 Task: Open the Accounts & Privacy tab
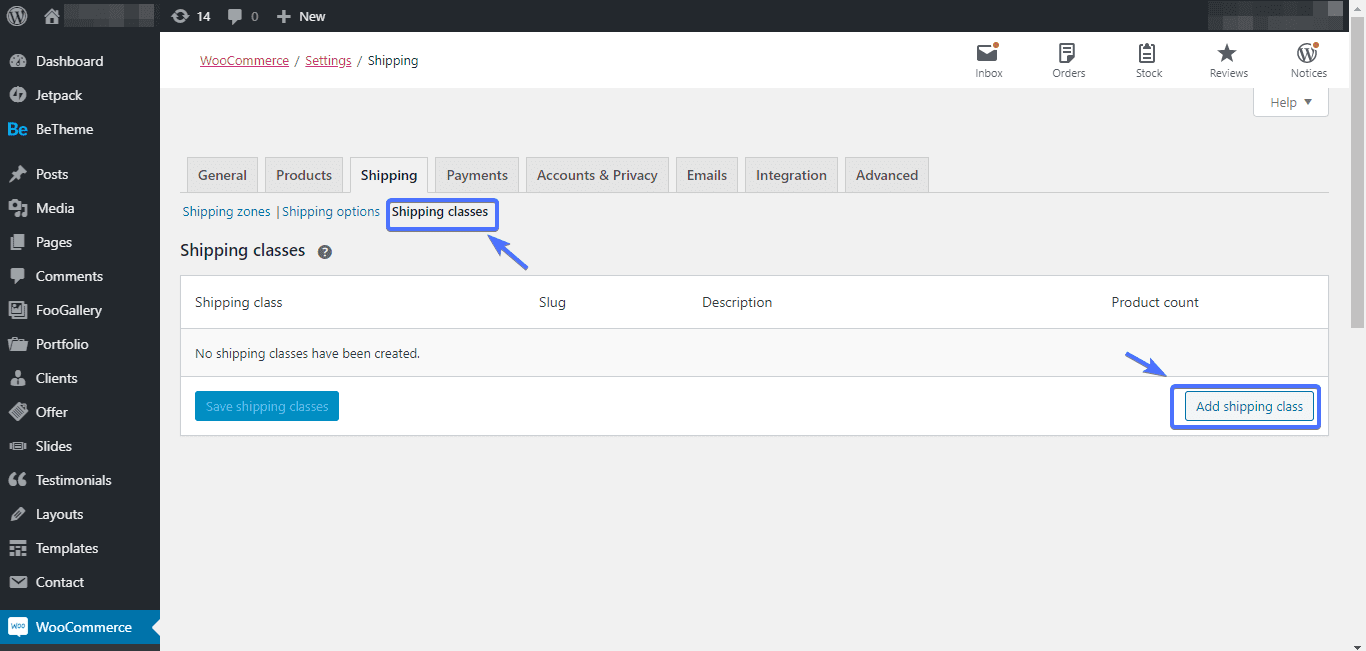tap(597, 175)
